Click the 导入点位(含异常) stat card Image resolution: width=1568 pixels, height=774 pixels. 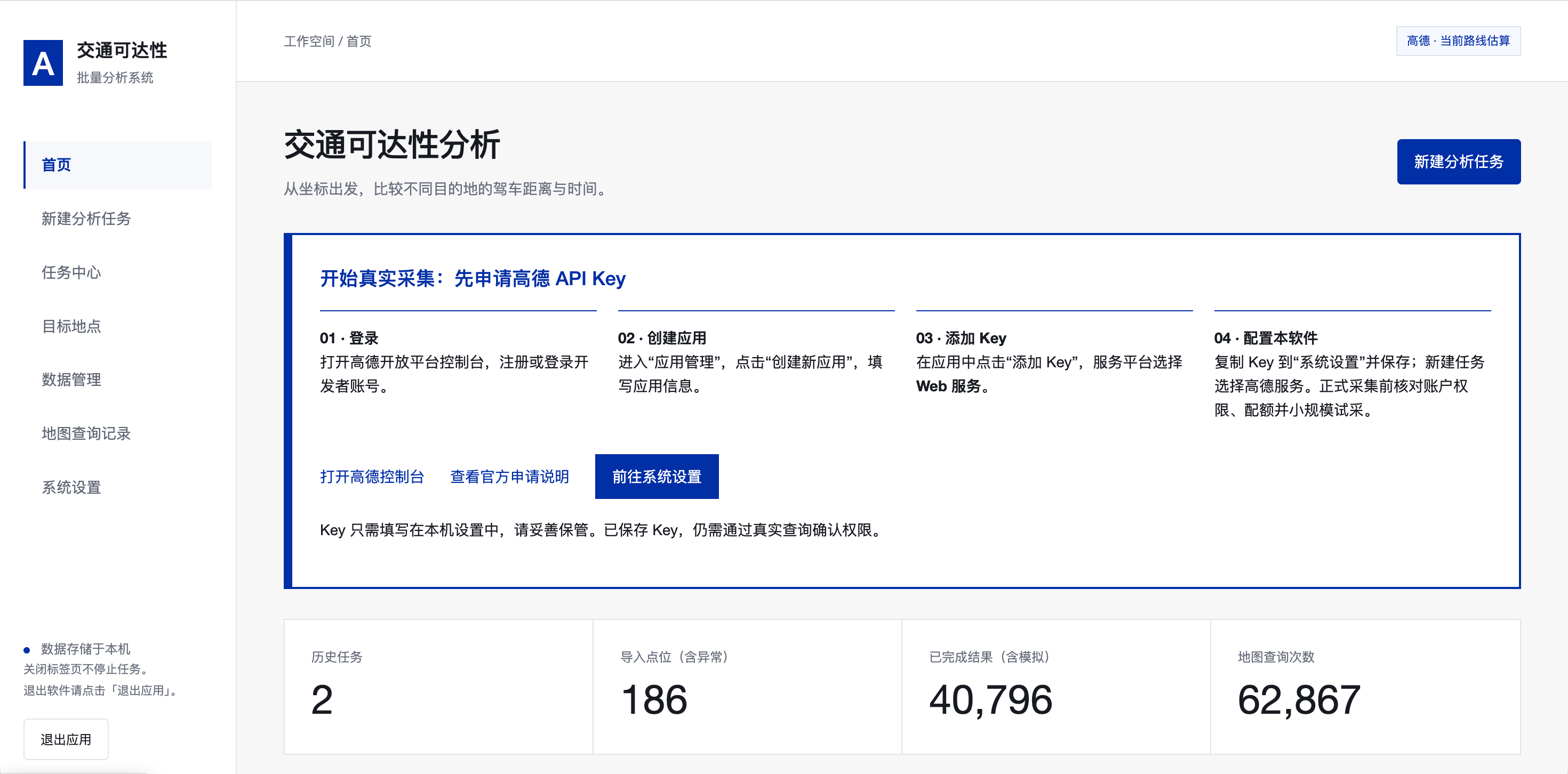[747, 687]
